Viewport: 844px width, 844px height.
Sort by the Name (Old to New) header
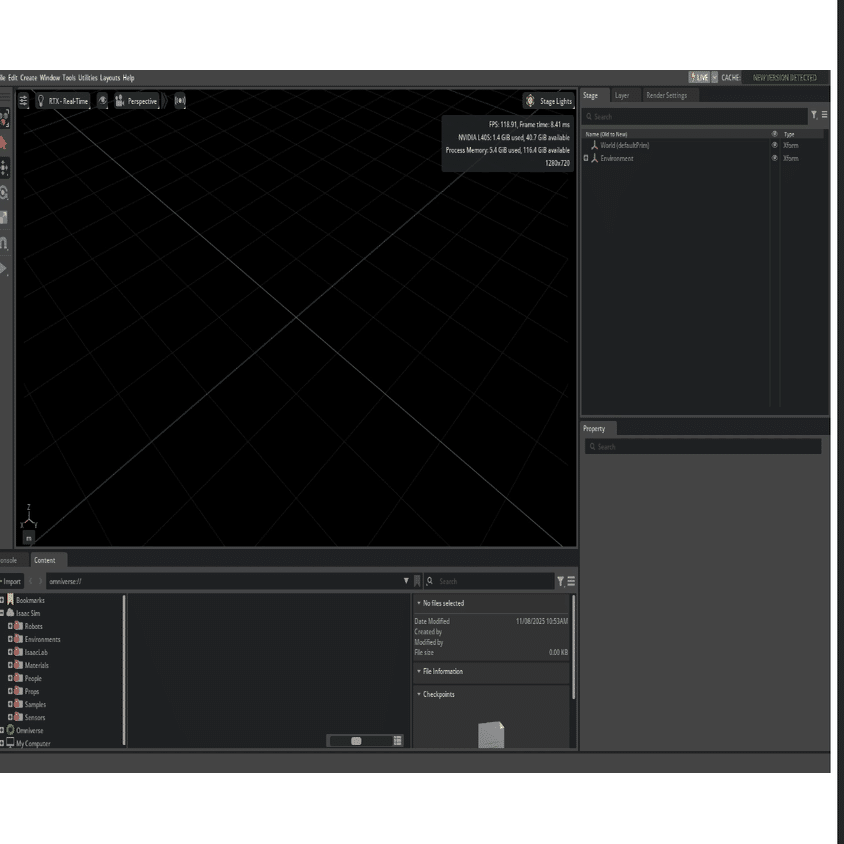[x=606, y=134]
